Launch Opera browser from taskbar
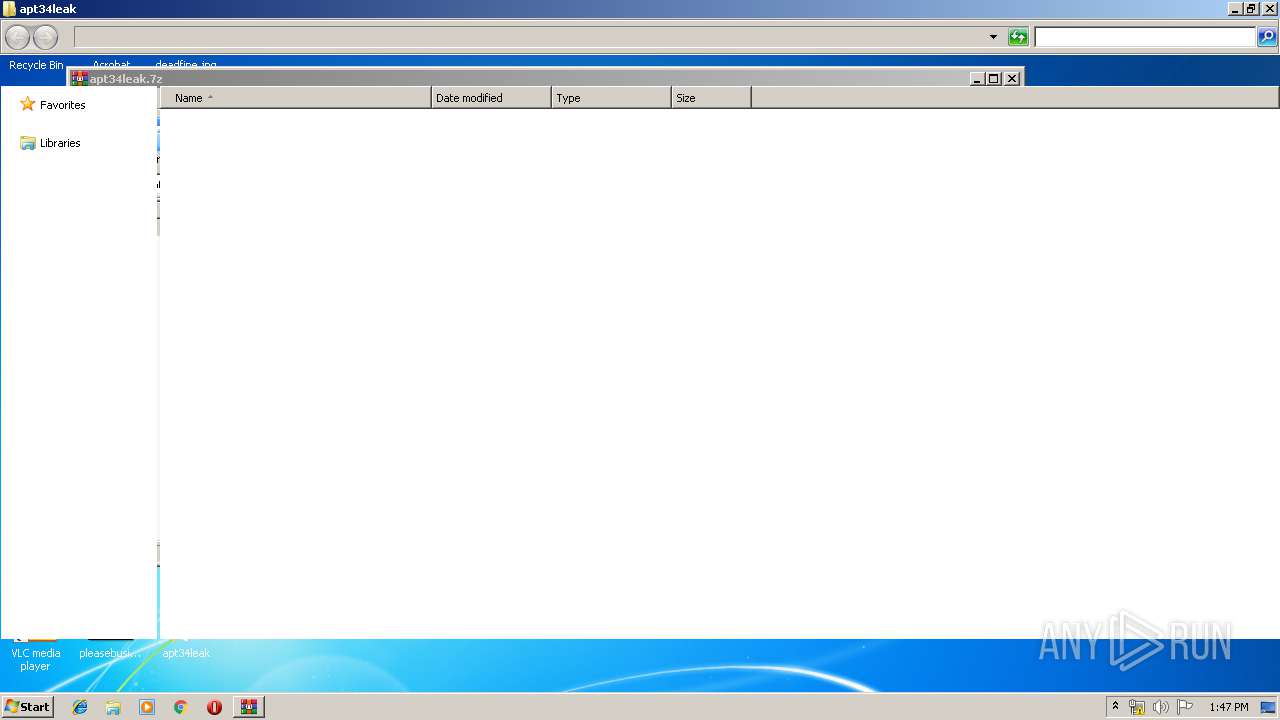1280x720 pixels. pos(214,707)
